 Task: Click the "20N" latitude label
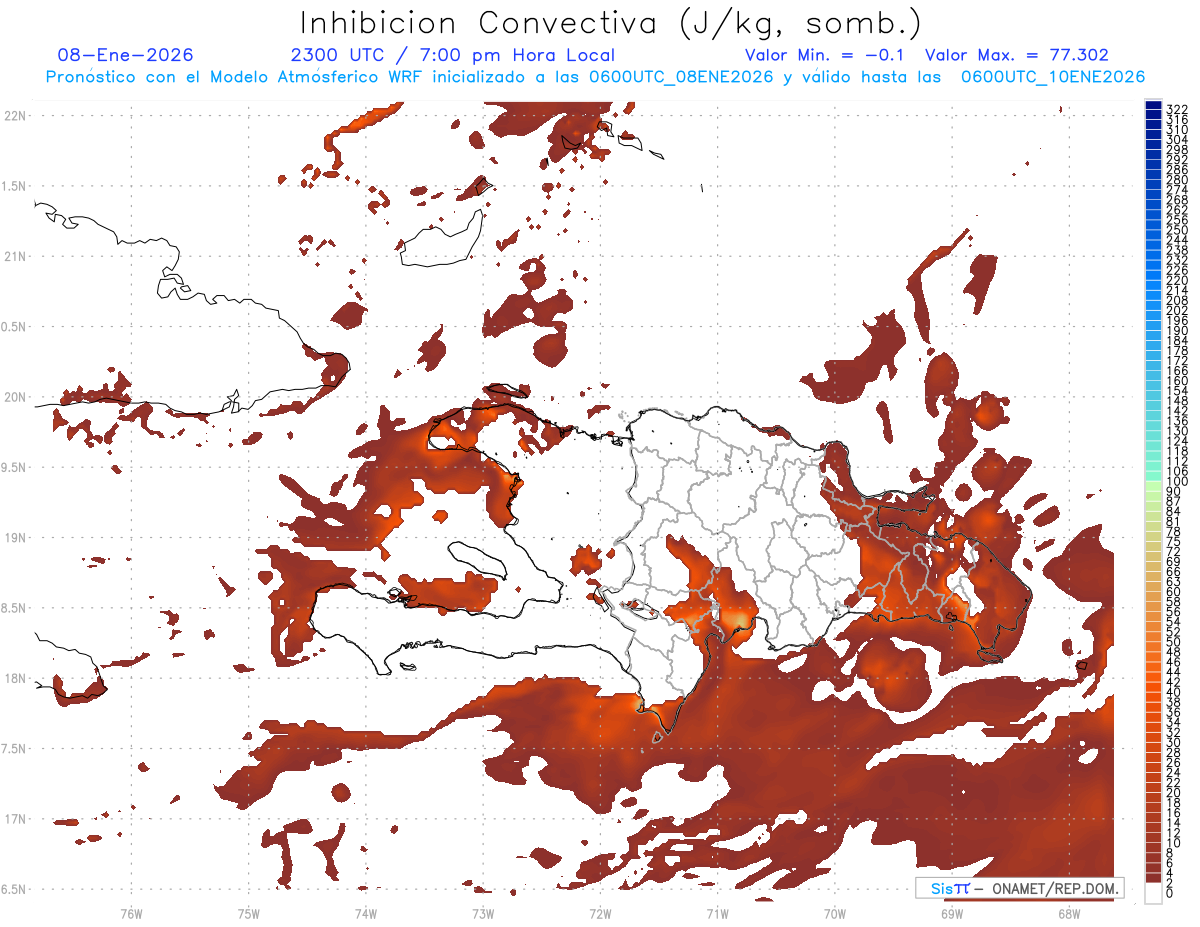point(15,397)
